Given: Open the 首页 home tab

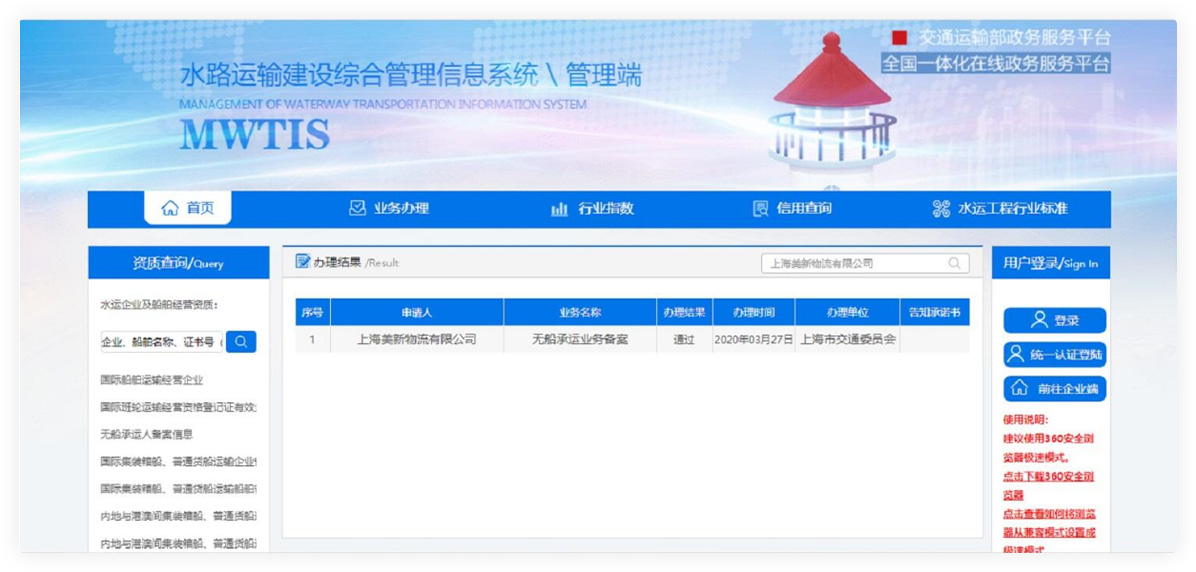Looking at the screenshot, I should pos(189,208).
